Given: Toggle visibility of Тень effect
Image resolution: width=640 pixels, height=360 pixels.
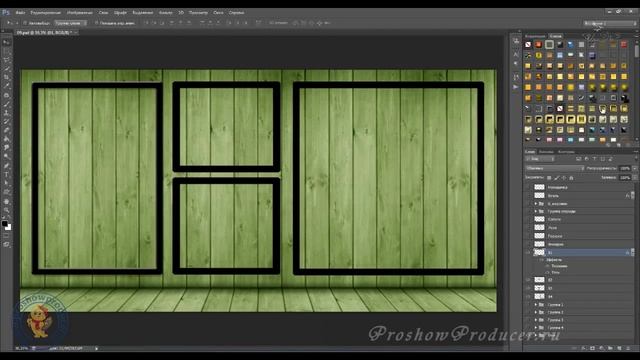Looking at the screenshot, I should (x=547, y=272).
